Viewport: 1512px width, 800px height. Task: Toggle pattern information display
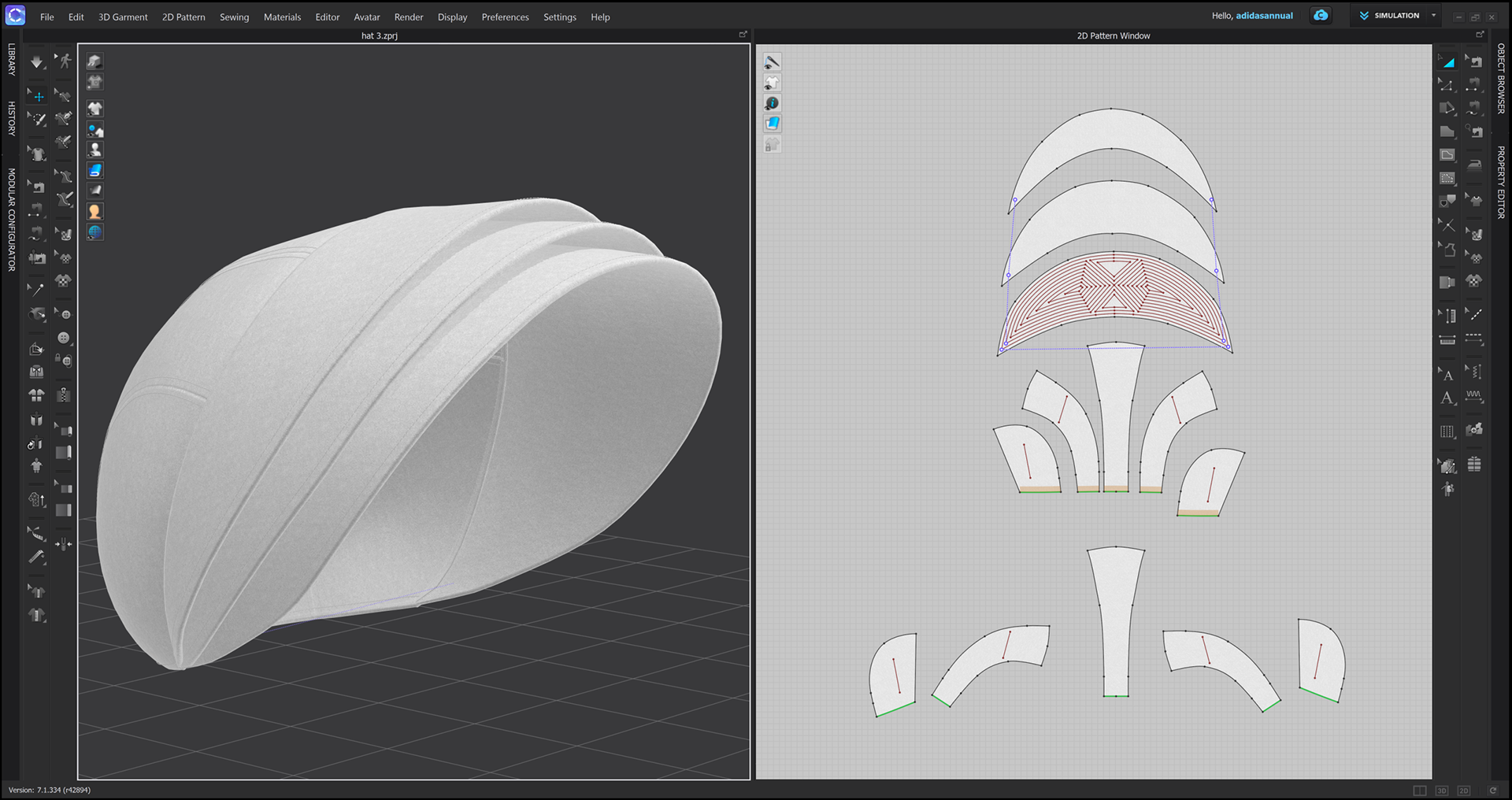click(773, 102)
